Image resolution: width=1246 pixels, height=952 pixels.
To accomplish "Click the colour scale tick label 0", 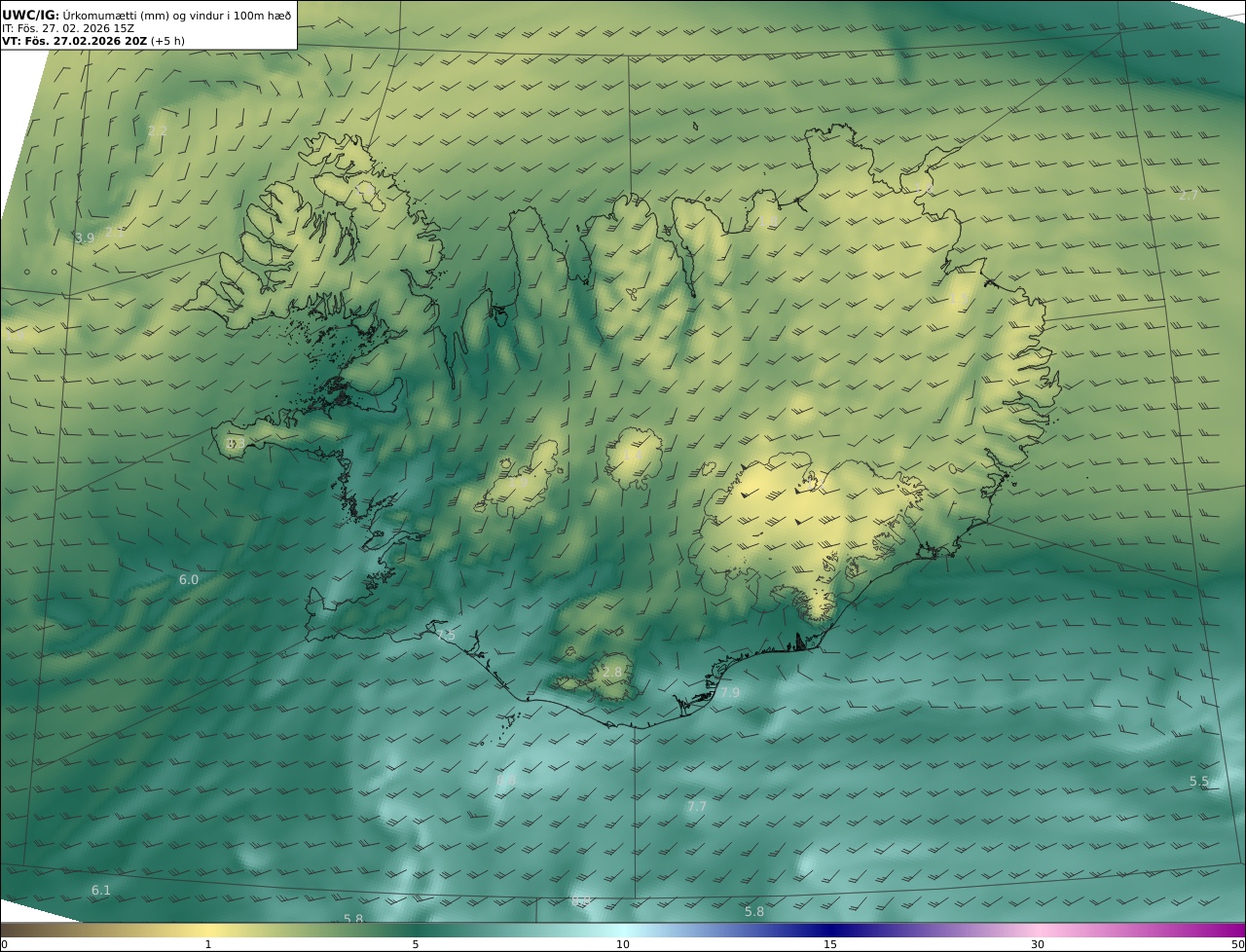I will [x=4, y=944].
